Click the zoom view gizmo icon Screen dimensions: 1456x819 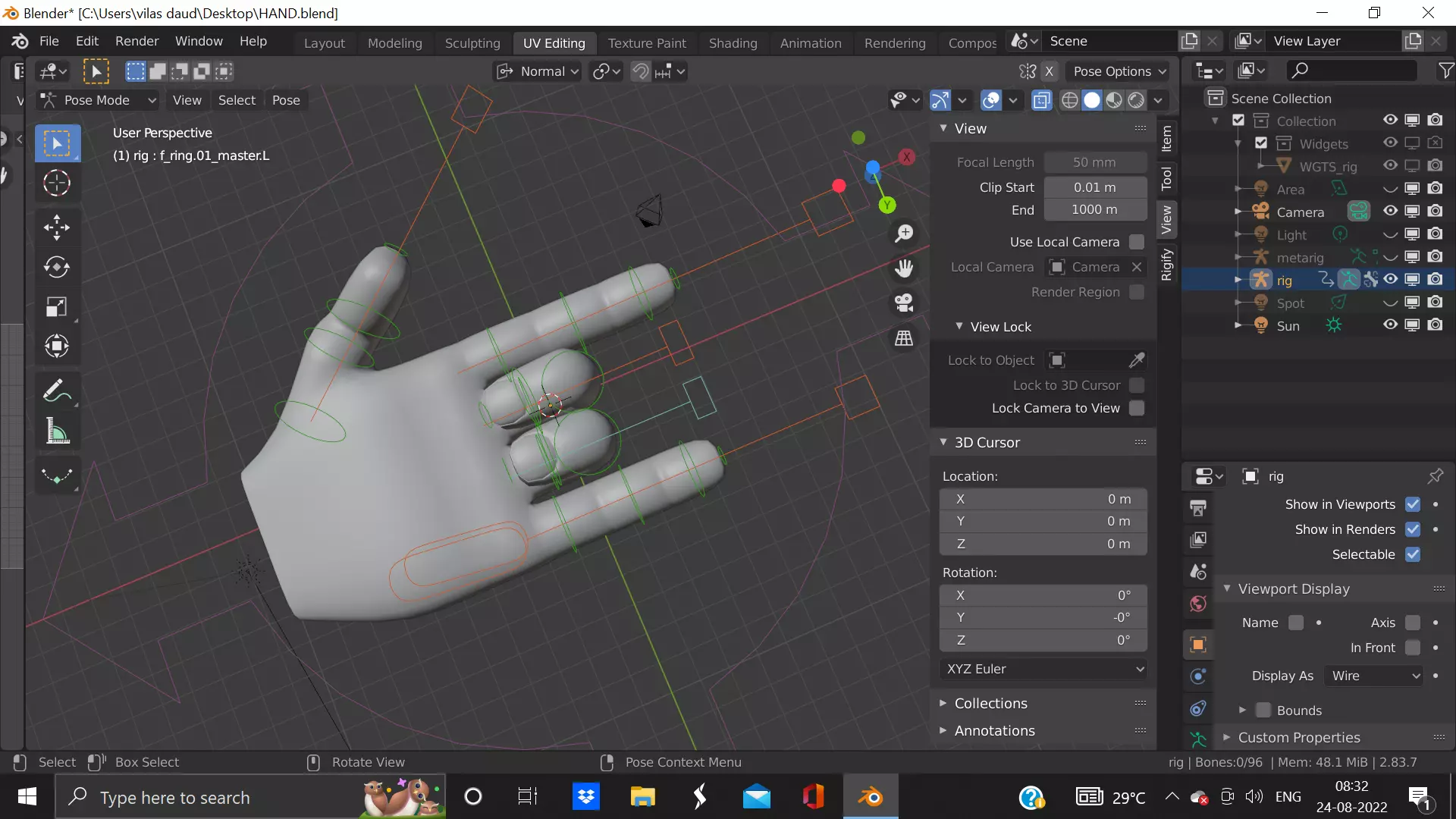904,233
